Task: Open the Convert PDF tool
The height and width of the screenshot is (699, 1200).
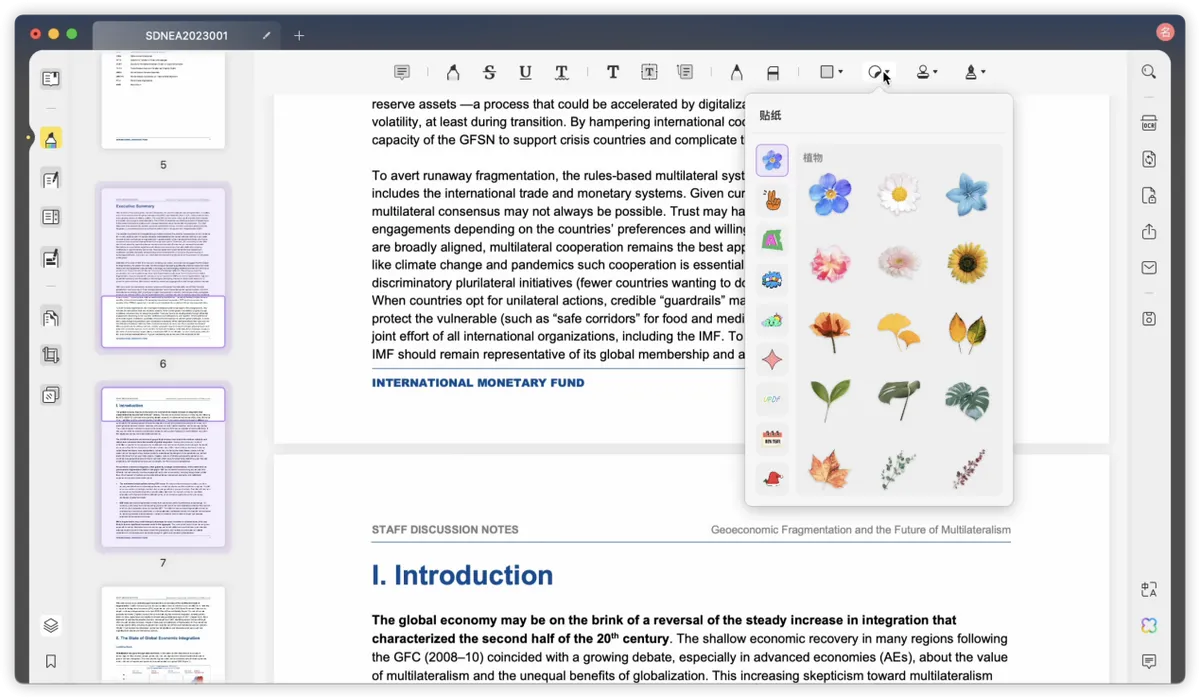Action: (x=1149, y=160)
